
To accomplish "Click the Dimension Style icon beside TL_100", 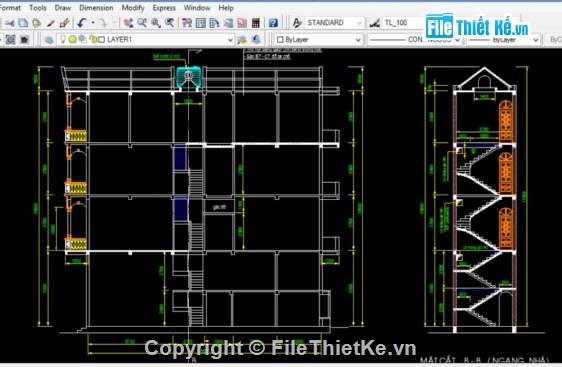I will [375, 23].
